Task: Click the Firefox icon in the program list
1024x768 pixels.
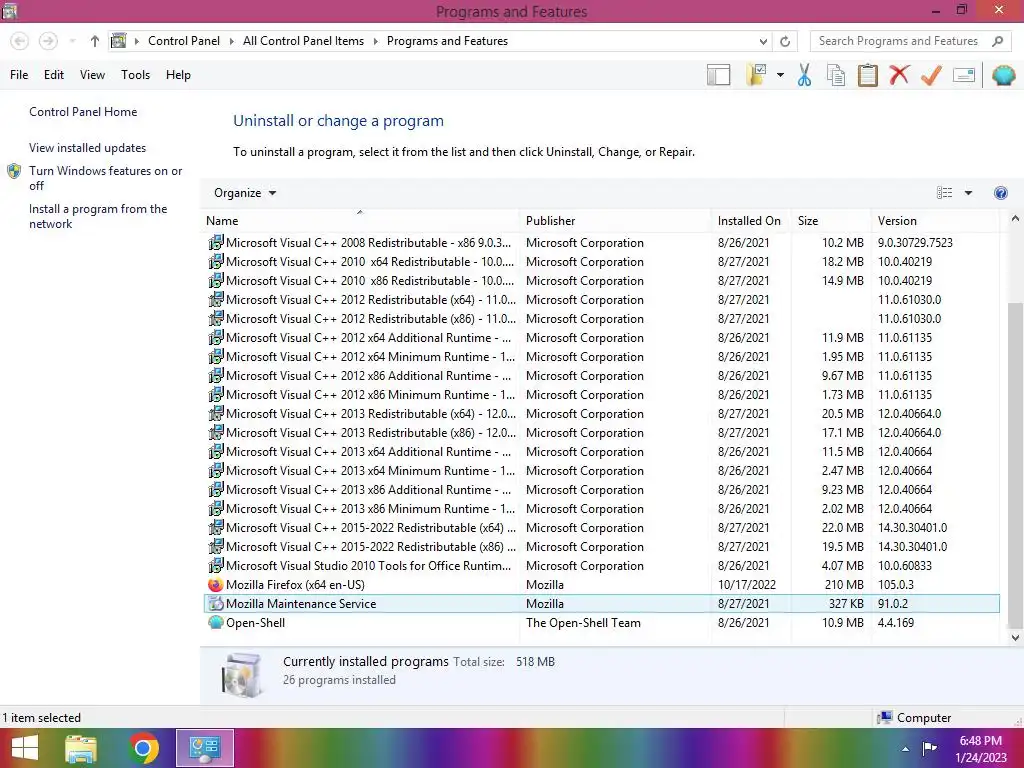Action: 216,585
